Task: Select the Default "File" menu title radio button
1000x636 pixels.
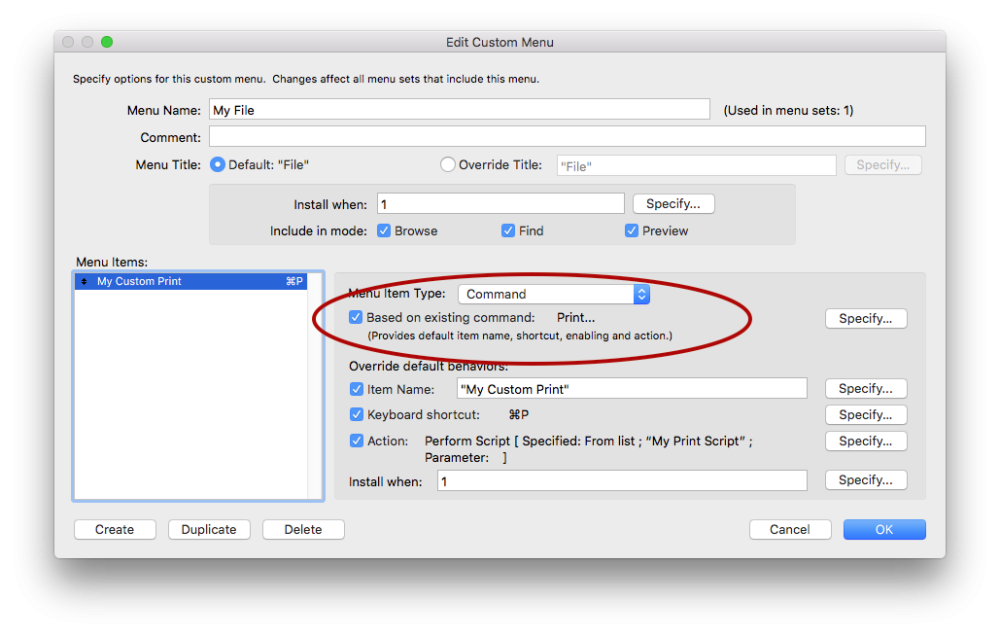Action: click(x=217, y=165)
